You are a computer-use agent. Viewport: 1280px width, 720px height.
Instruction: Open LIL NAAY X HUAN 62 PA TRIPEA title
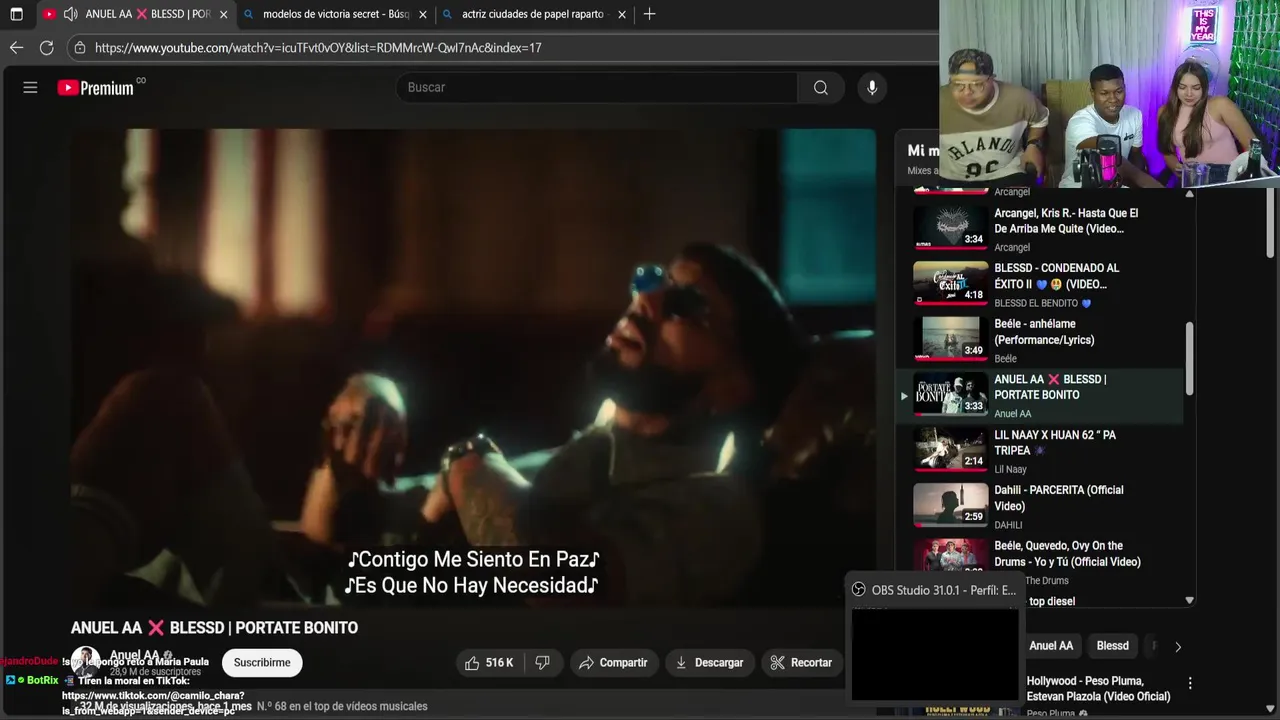pos(1054,443)
